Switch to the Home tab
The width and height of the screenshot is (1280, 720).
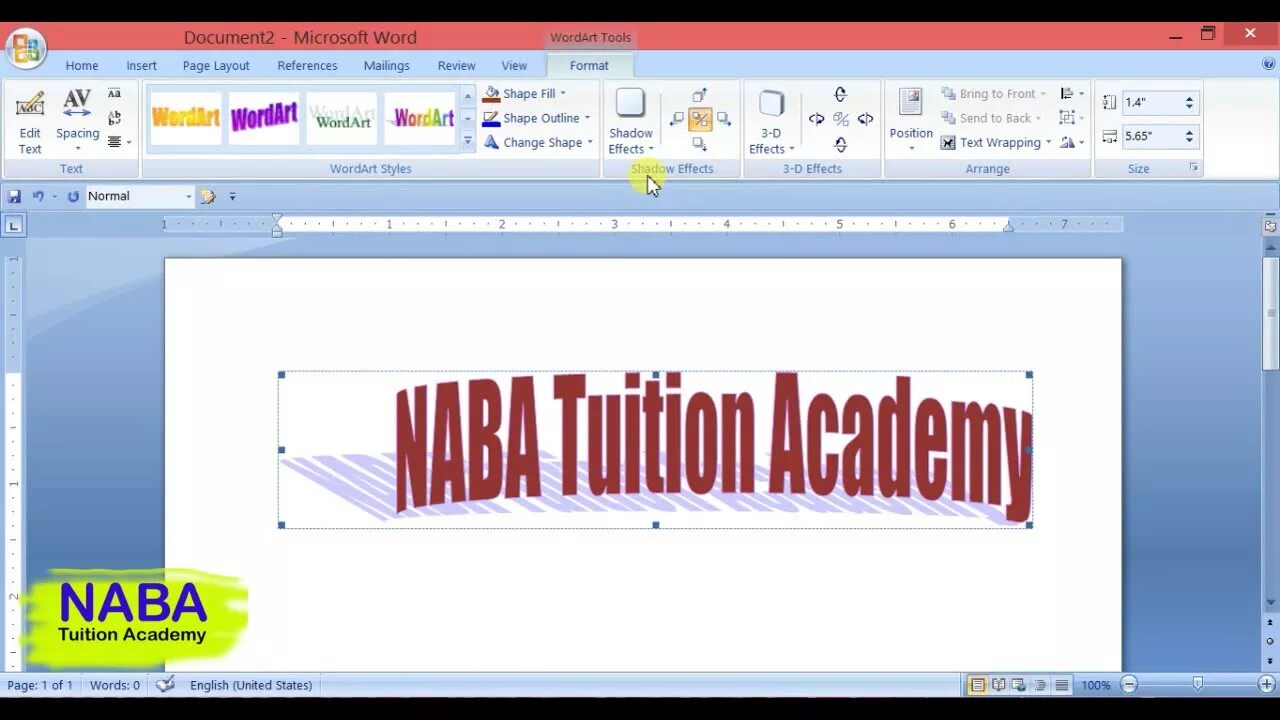coord(82,65)
